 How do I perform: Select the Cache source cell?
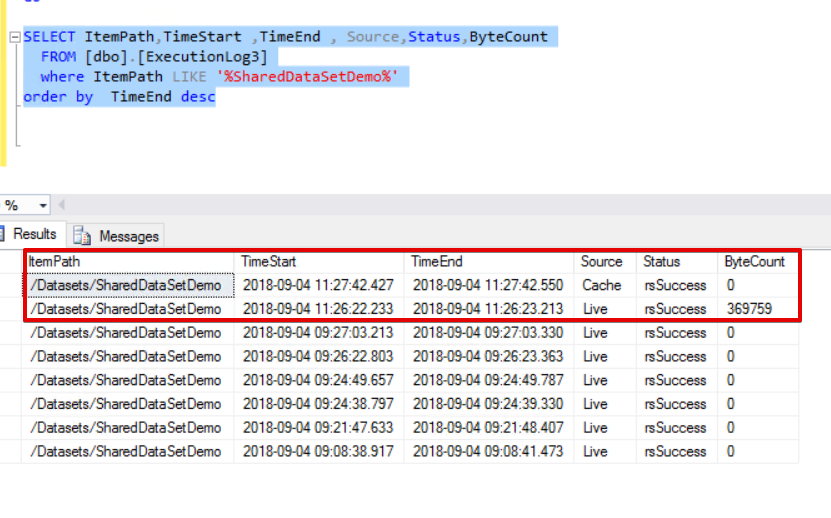tap(605, 285)
